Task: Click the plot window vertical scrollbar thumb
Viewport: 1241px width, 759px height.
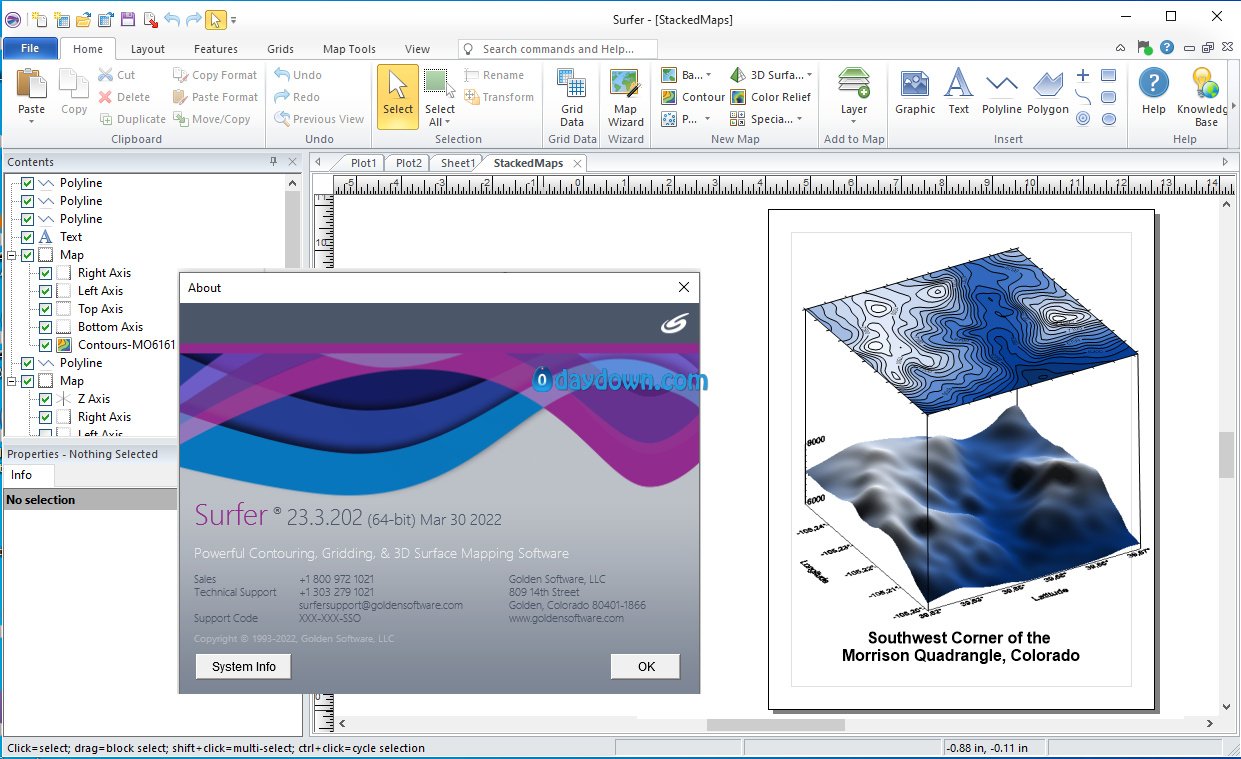Action: [1226, 455]
